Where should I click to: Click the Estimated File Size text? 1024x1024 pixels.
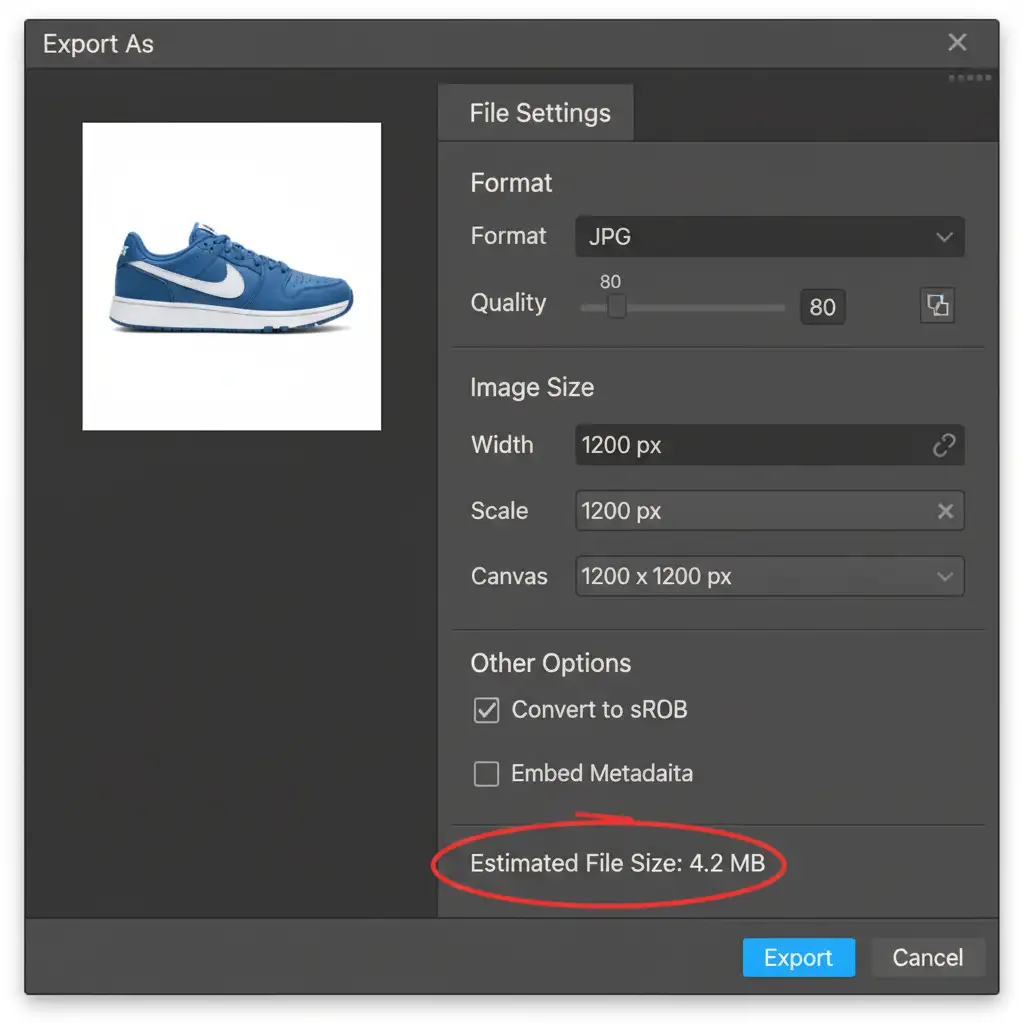pos(617,863)
